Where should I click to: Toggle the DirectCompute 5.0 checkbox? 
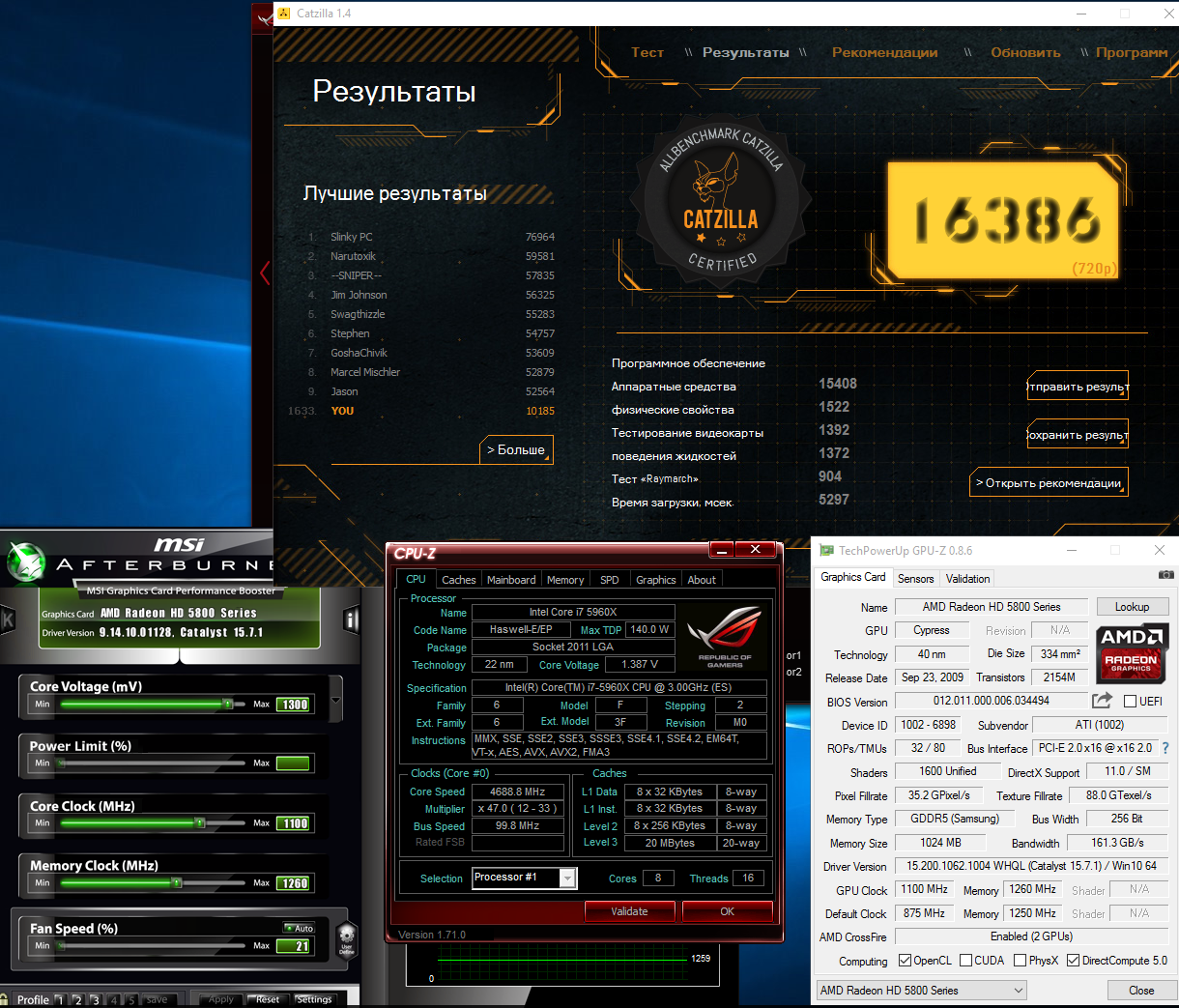pyautogui.click(x=1073, y=961)
